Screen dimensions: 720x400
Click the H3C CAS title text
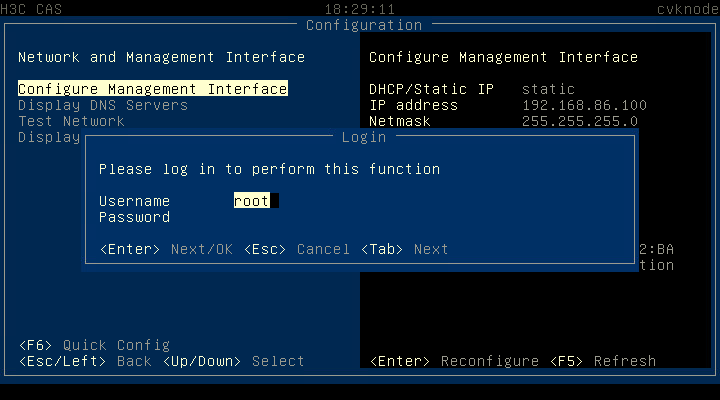pyautogui.click(x=31, y=7)
